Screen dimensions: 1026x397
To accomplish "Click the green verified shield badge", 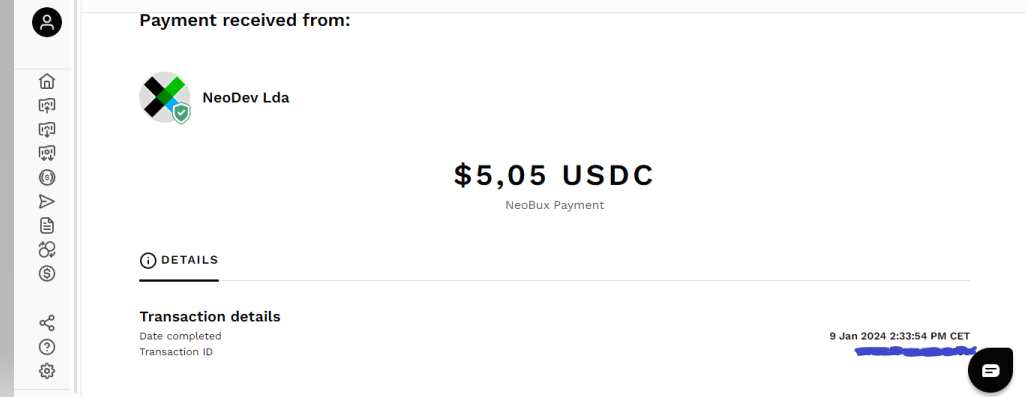I will (181, 113).
